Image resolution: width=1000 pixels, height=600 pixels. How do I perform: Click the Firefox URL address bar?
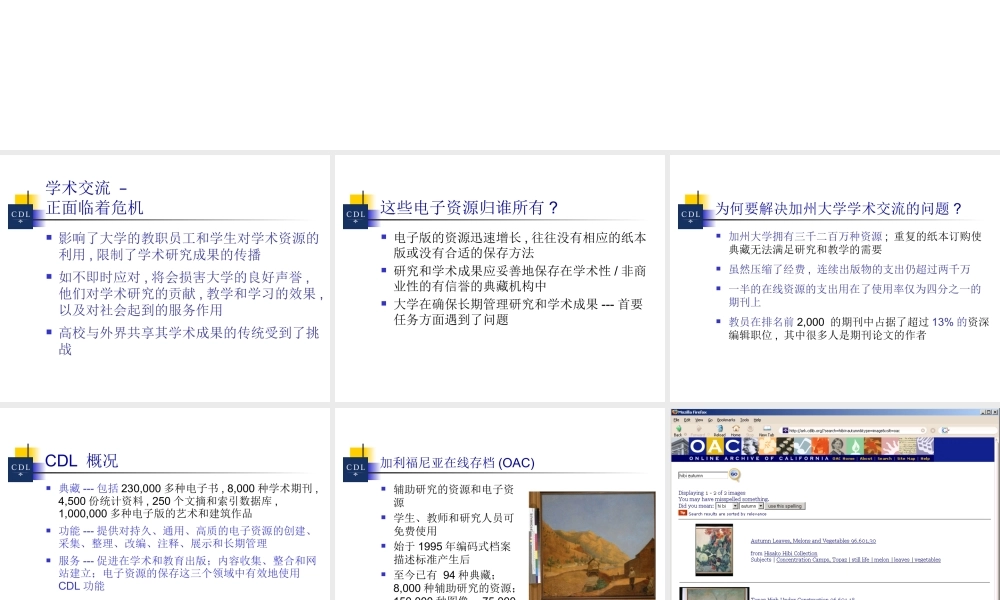(850, 431)
